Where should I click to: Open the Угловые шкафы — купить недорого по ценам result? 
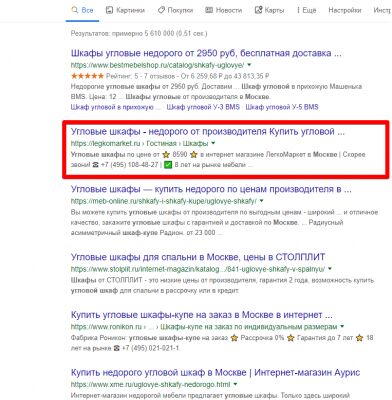211,189
